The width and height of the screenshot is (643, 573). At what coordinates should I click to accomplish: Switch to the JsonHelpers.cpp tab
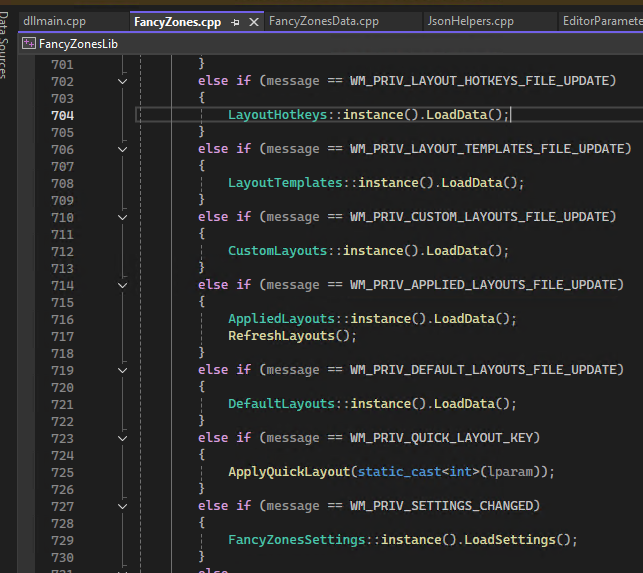pyautogui.click(x=470, y=21)
